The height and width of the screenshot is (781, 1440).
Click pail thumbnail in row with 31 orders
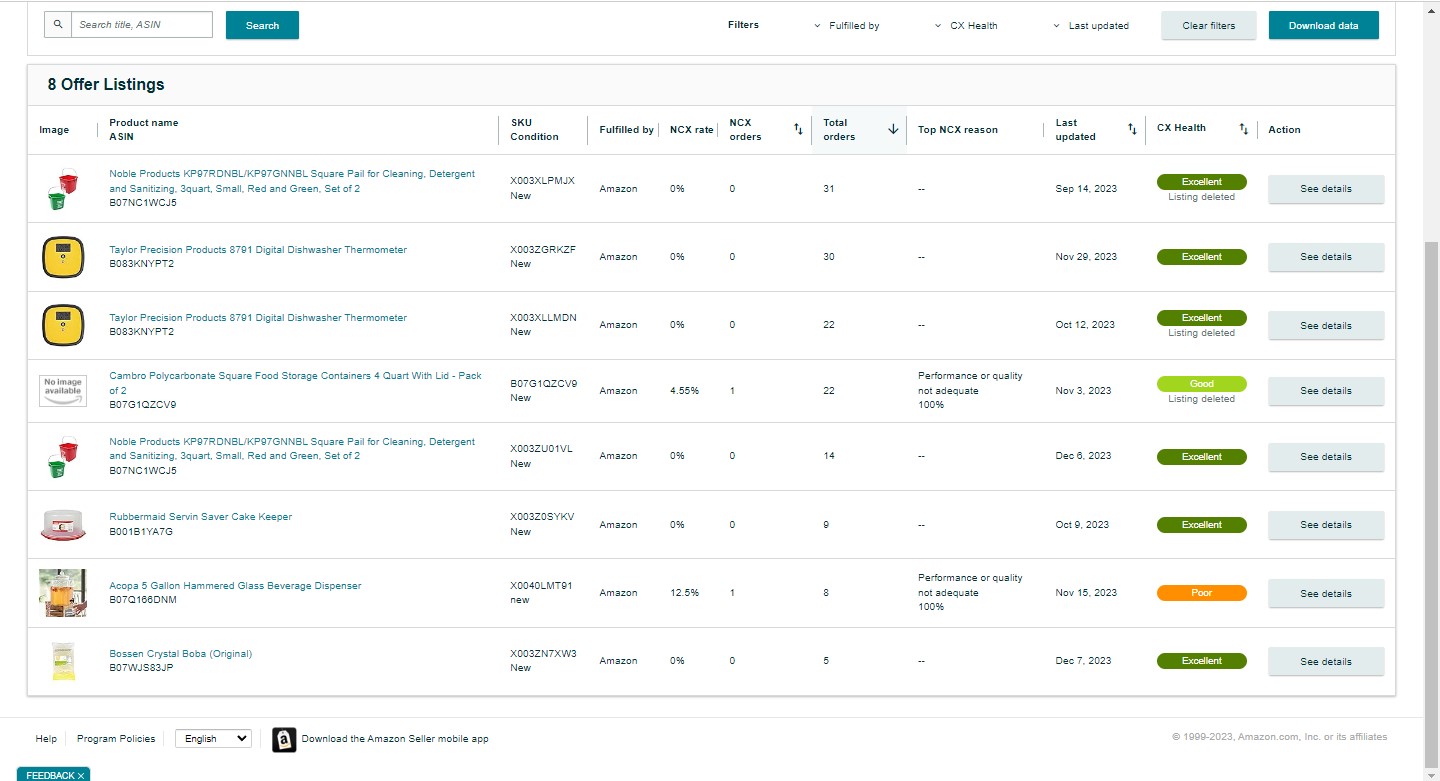point(63,189)
